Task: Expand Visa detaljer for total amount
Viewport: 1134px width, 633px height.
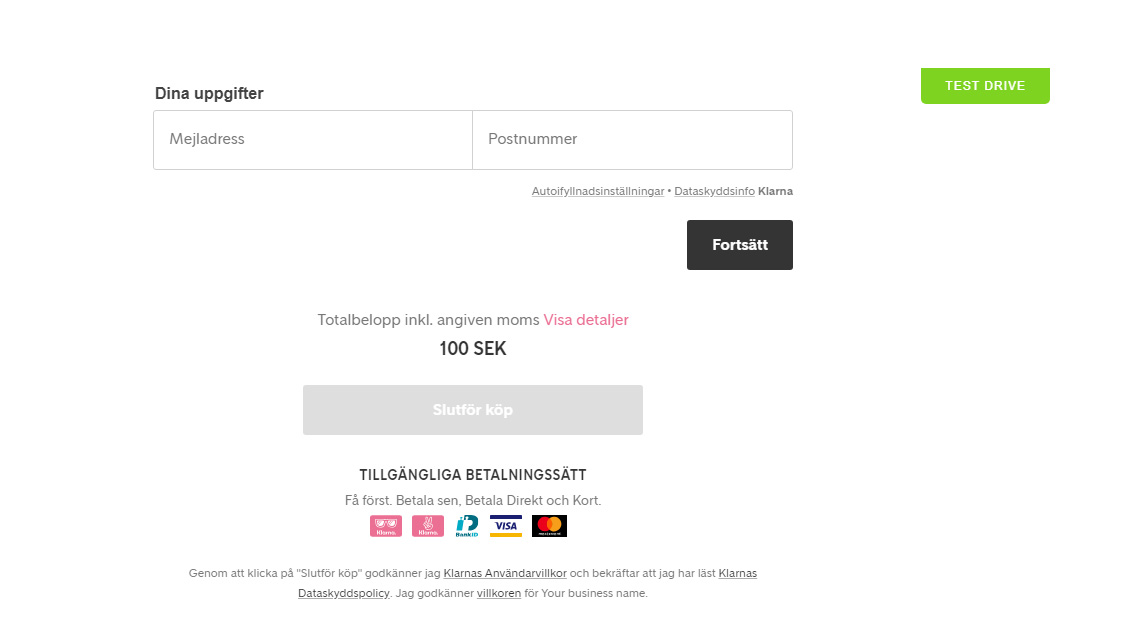Action: (x=586, y=320)
